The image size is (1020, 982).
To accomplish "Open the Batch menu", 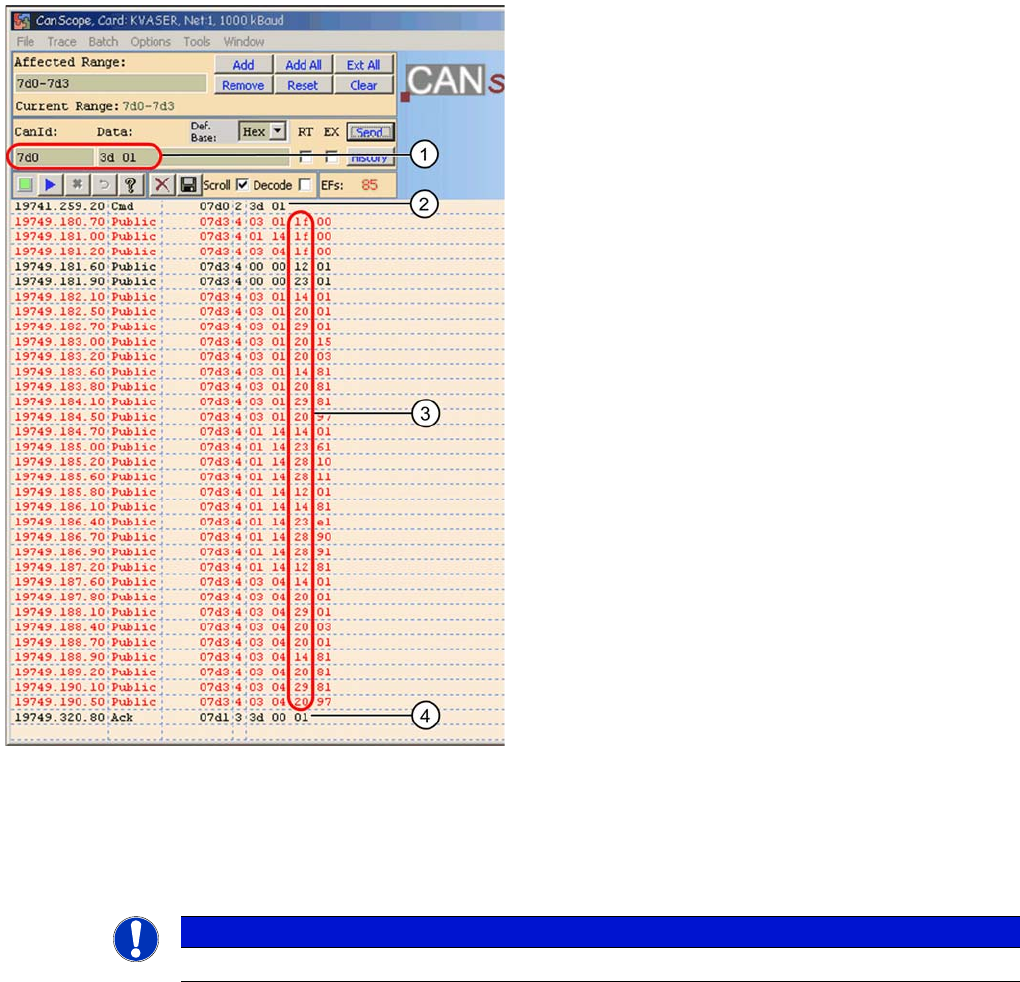I will click(x=103, y=42).
